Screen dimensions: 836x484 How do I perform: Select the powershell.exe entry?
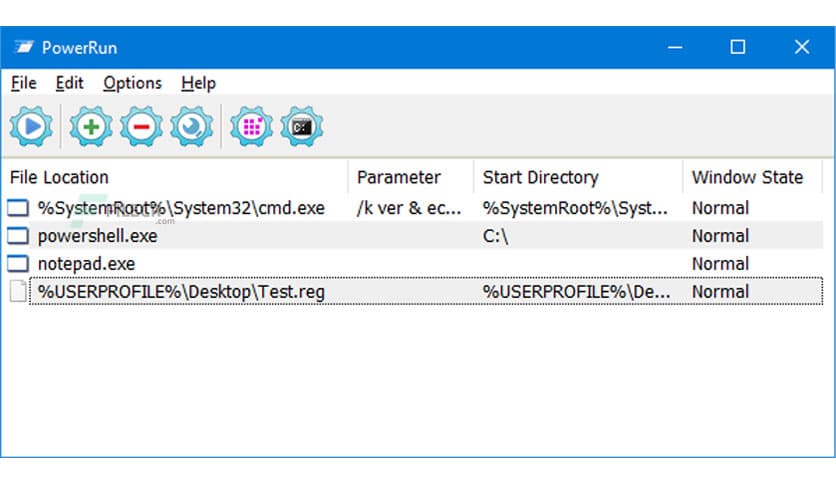[98, 236]
